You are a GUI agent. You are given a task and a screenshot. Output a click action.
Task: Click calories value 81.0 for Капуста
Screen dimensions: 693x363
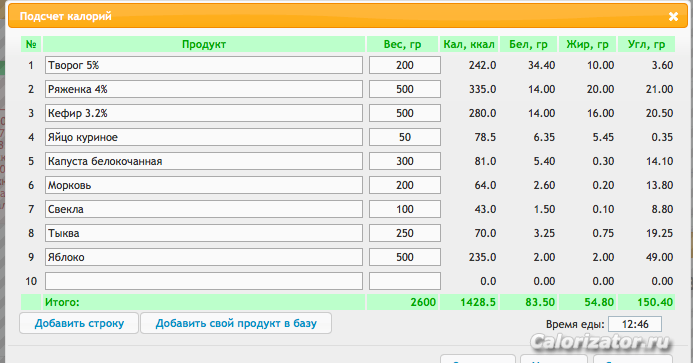pos(485,161)
